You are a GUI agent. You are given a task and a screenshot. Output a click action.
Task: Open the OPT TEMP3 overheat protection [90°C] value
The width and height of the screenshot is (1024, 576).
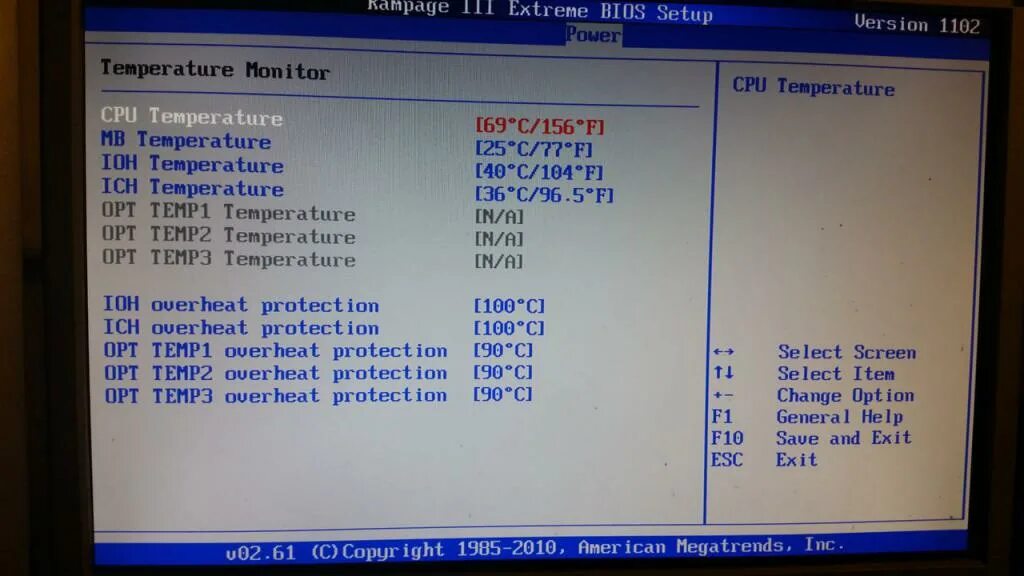coord(503,394)
